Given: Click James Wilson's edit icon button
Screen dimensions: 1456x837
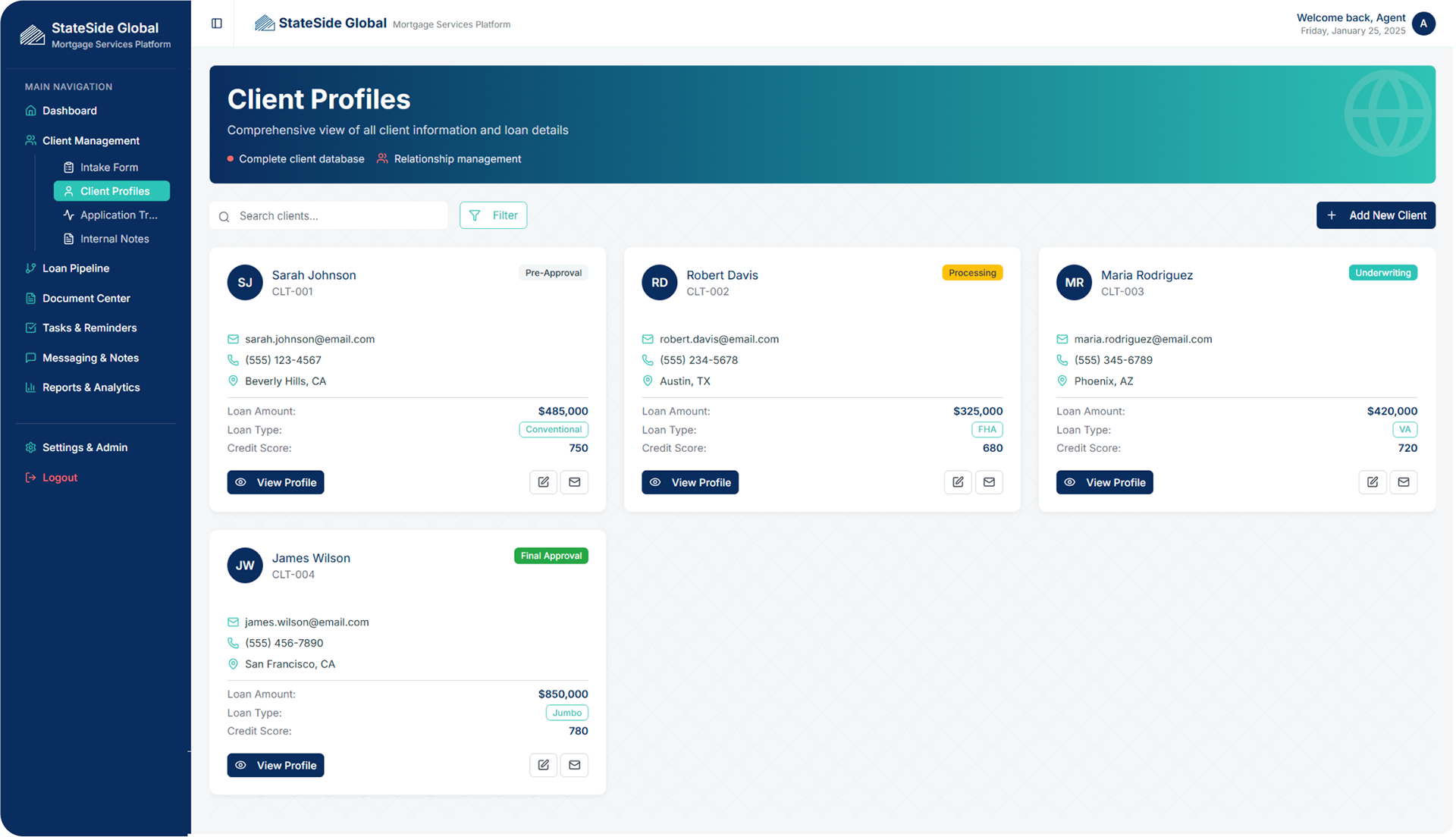Looking at the screenshot, I should (543, 765).
